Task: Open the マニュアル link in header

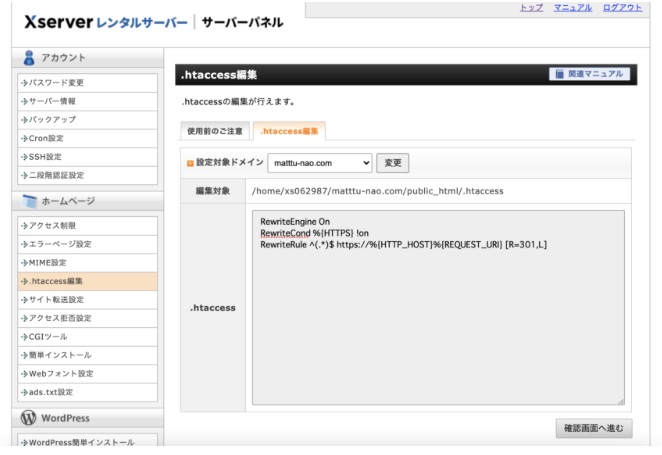Action: [x=573, y=8]
